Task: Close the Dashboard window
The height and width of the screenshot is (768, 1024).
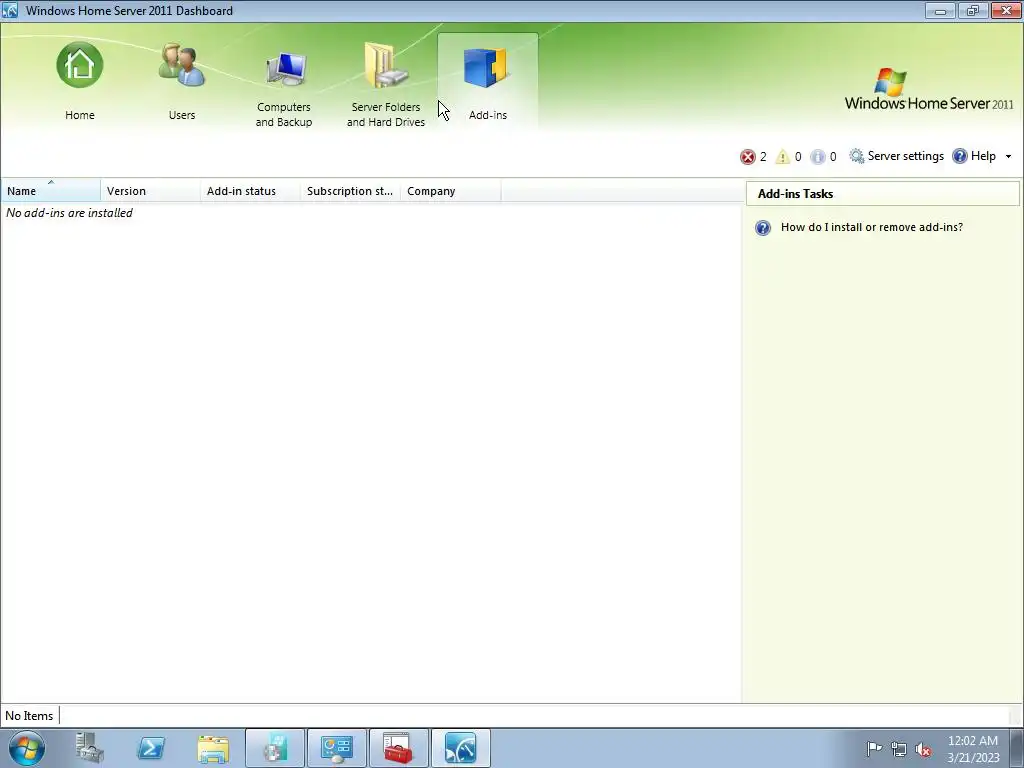Action: tap(1006, 10)
